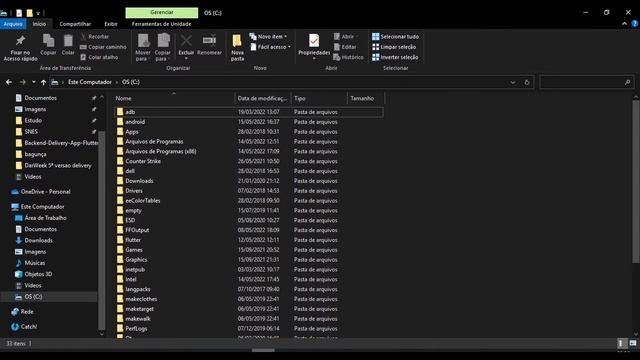The image size is (640, 360).
Task: Select the makeclothes folder
Action: 248,299
